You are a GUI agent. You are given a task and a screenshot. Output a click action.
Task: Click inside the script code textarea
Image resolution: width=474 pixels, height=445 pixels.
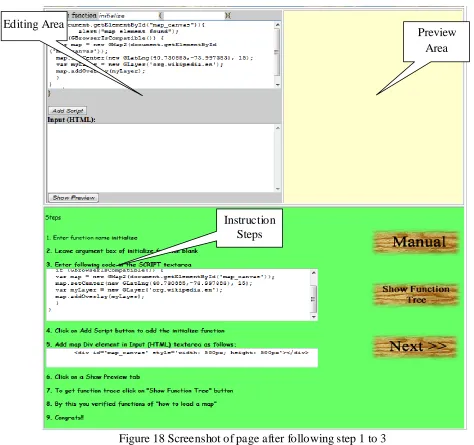tap(161, 55)
